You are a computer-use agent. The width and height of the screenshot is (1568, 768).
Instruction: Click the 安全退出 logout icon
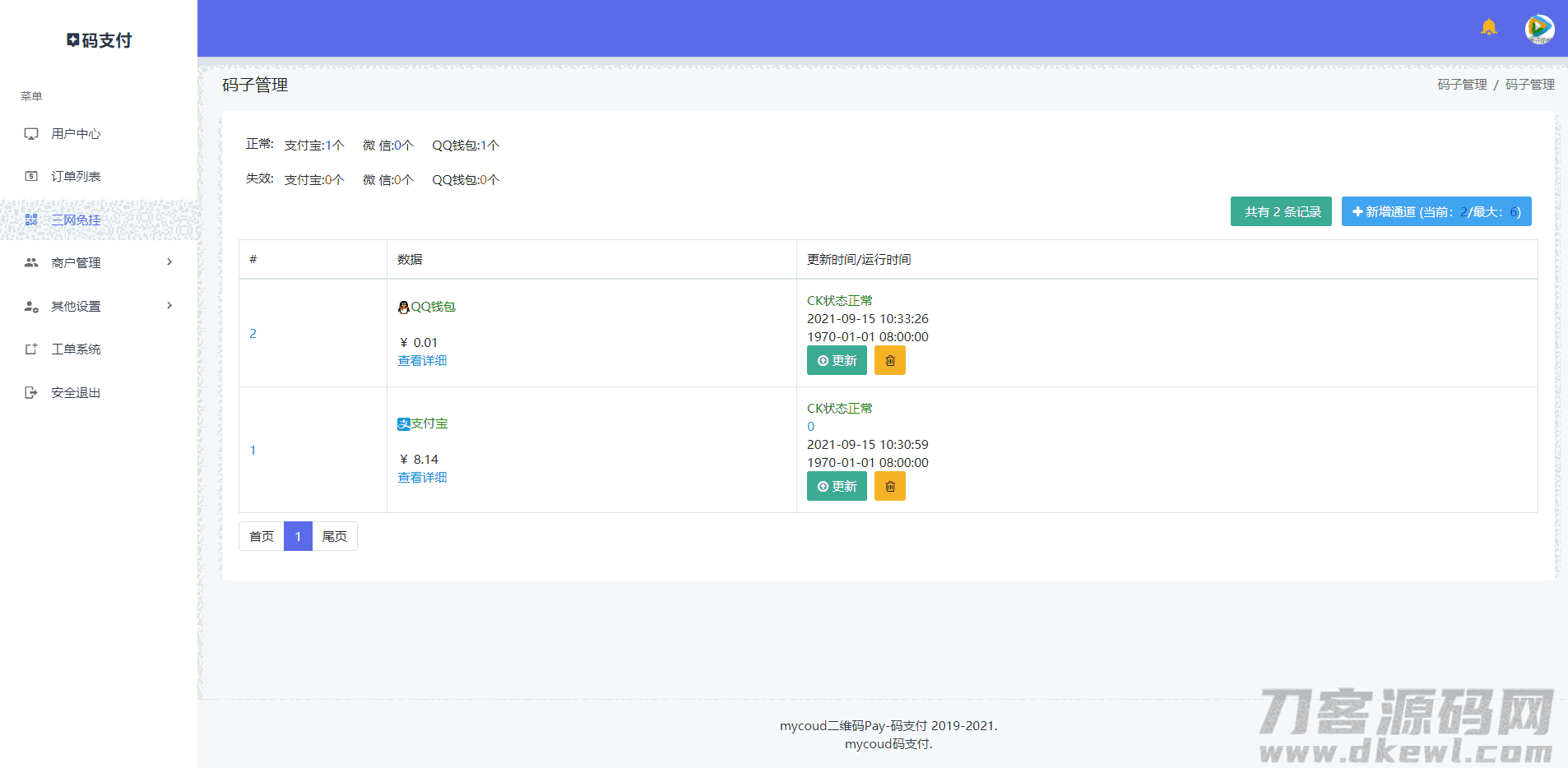click(31, 393)
